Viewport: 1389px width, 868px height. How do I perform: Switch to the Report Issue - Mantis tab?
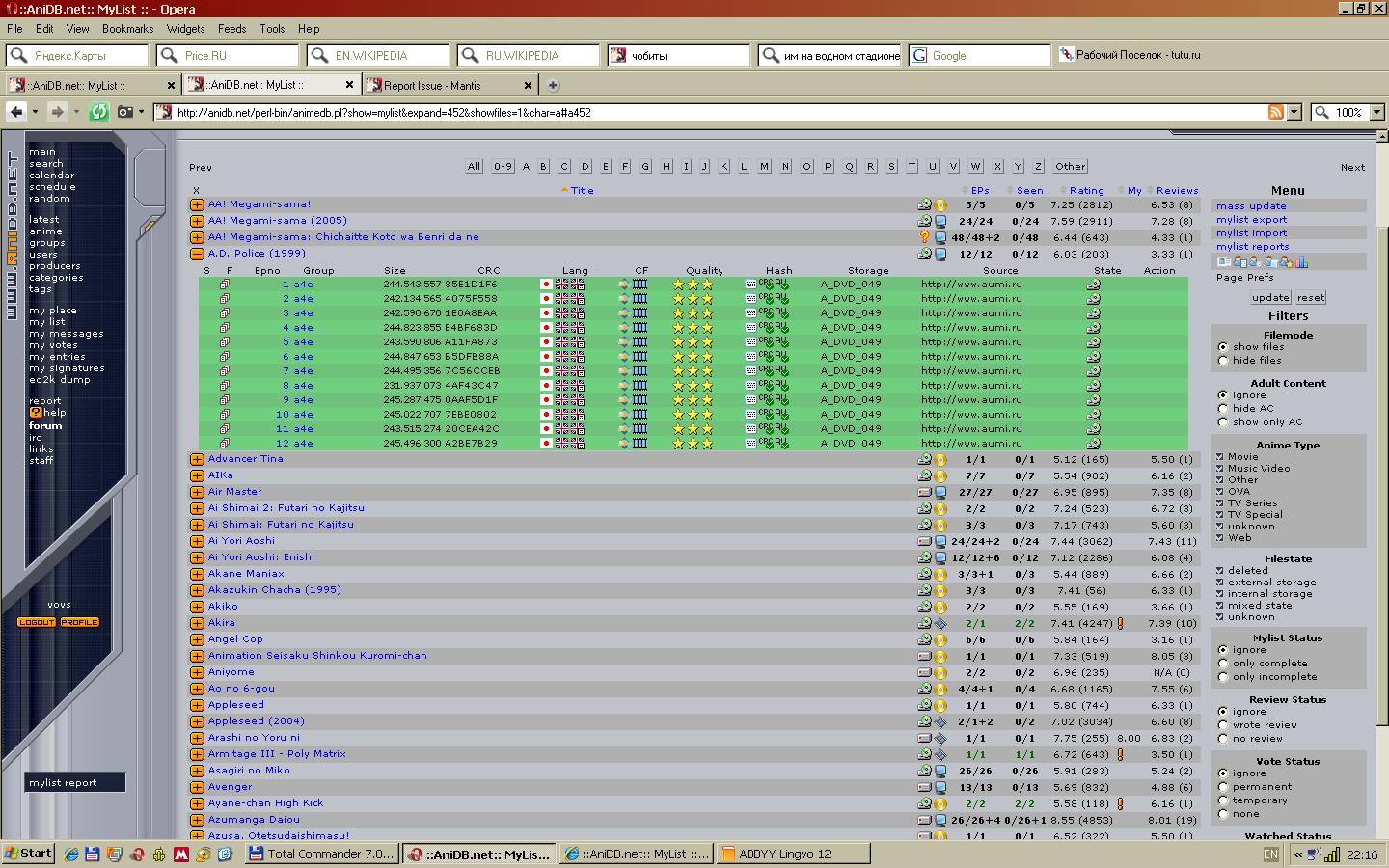pyautogui.click(x=432, y=85)
